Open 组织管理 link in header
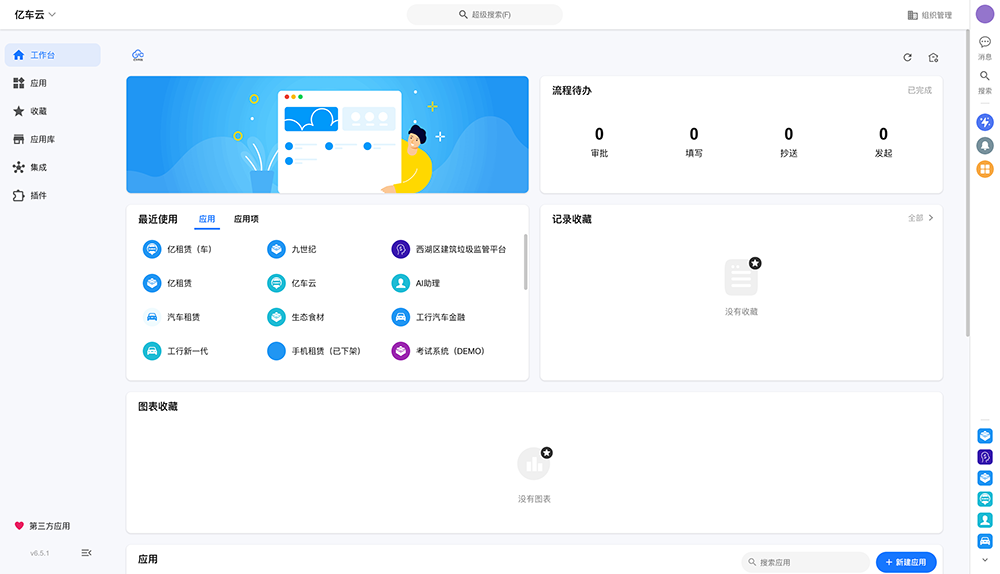 pos(929,15)
